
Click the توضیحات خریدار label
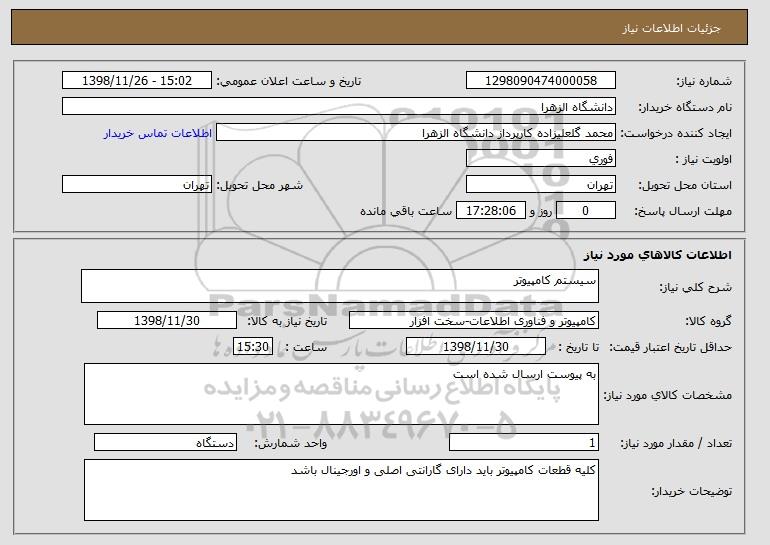tap(691, 491)
